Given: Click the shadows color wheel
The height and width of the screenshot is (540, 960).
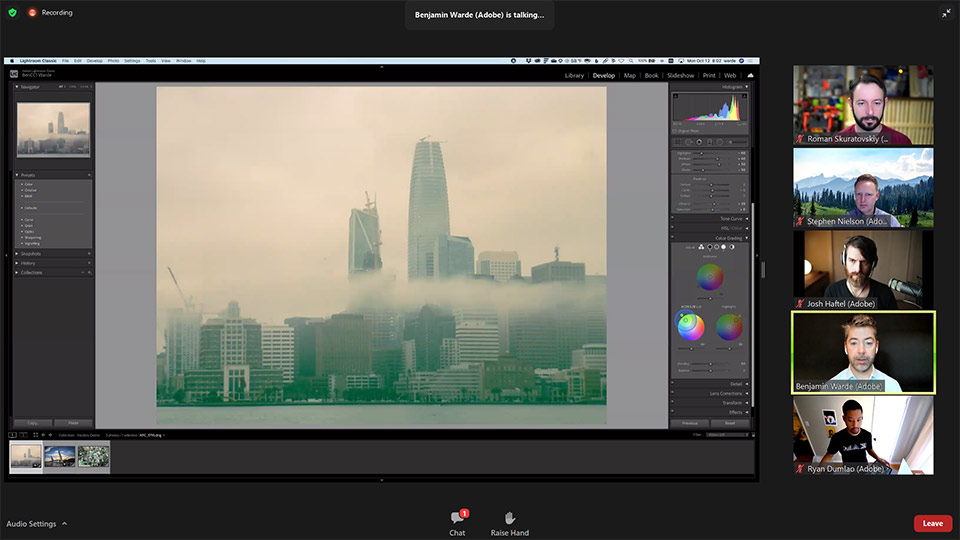Looking at the screenshot, I should coord(690,326).
